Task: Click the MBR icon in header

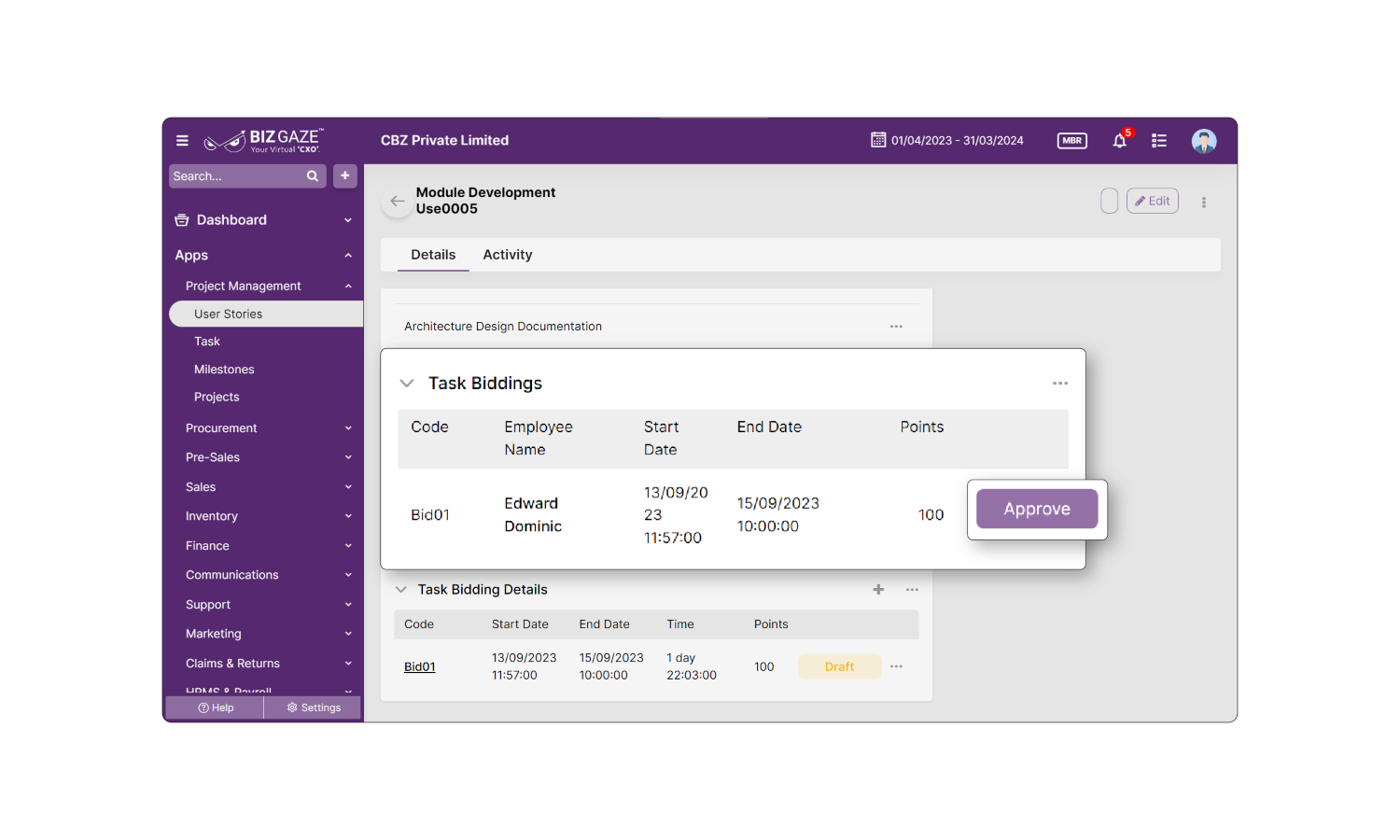Action: point(1072,141)
